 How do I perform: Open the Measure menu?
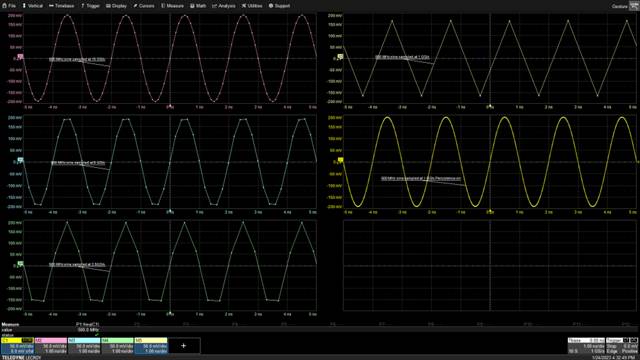tap(172, 6)
